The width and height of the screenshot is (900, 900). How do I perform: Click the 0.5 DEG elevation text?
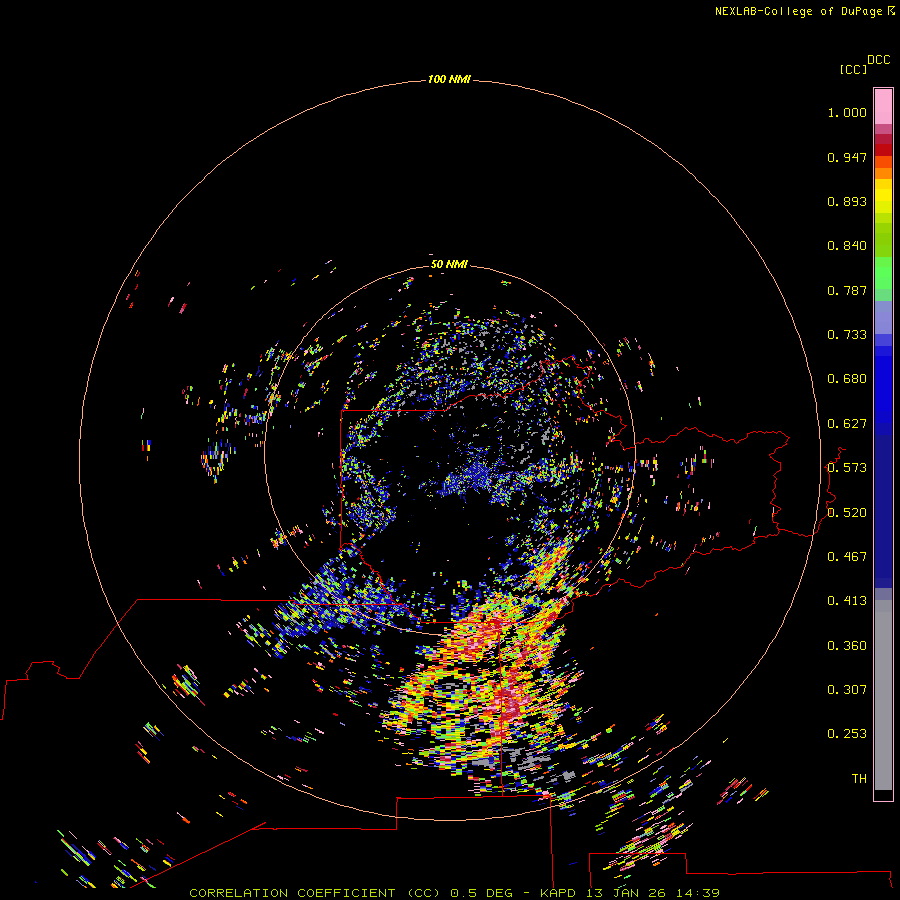(480, 893)
